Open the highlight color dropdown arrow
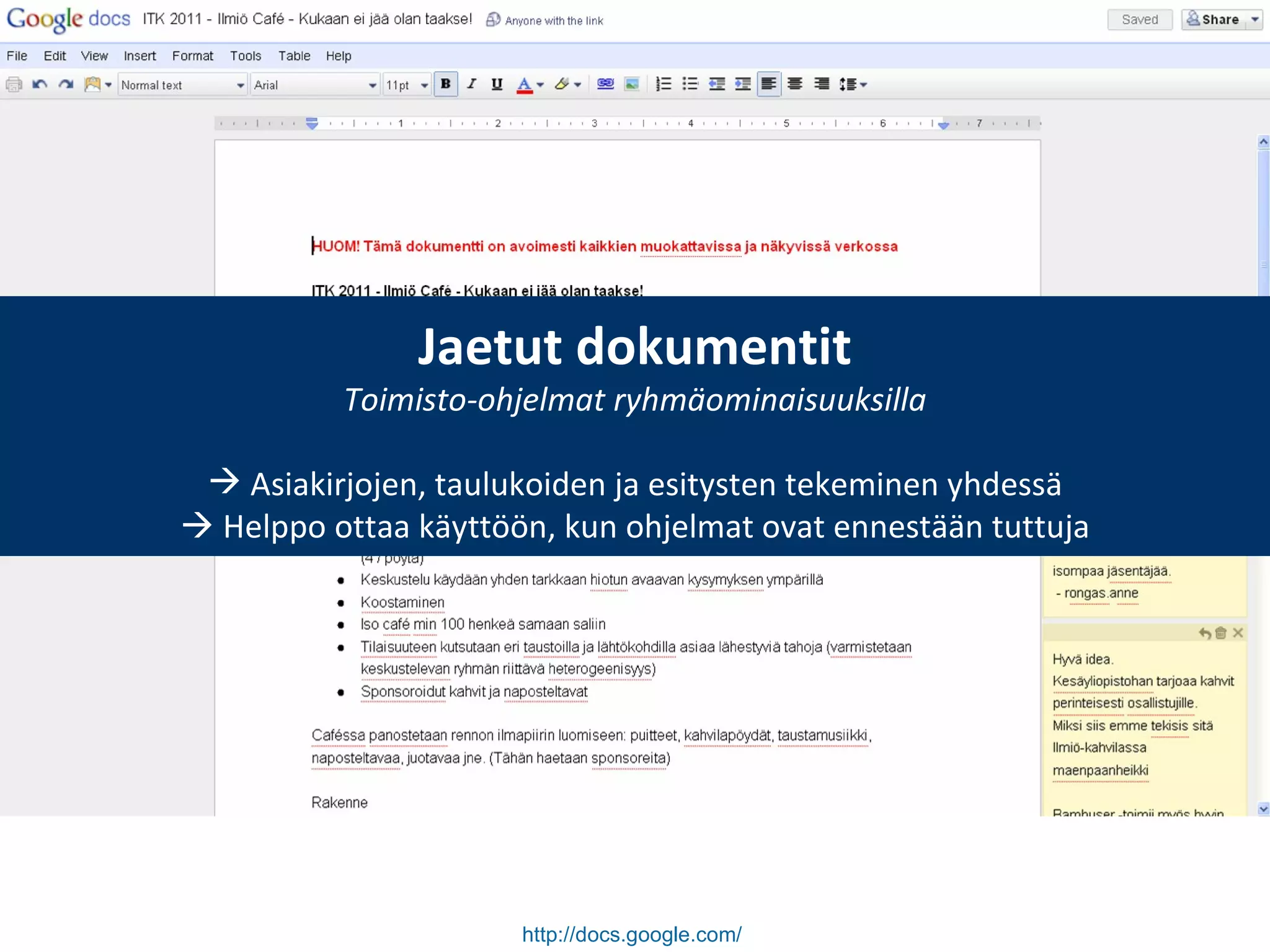The height and width of the screenshot is (952, 1270). 578,85
